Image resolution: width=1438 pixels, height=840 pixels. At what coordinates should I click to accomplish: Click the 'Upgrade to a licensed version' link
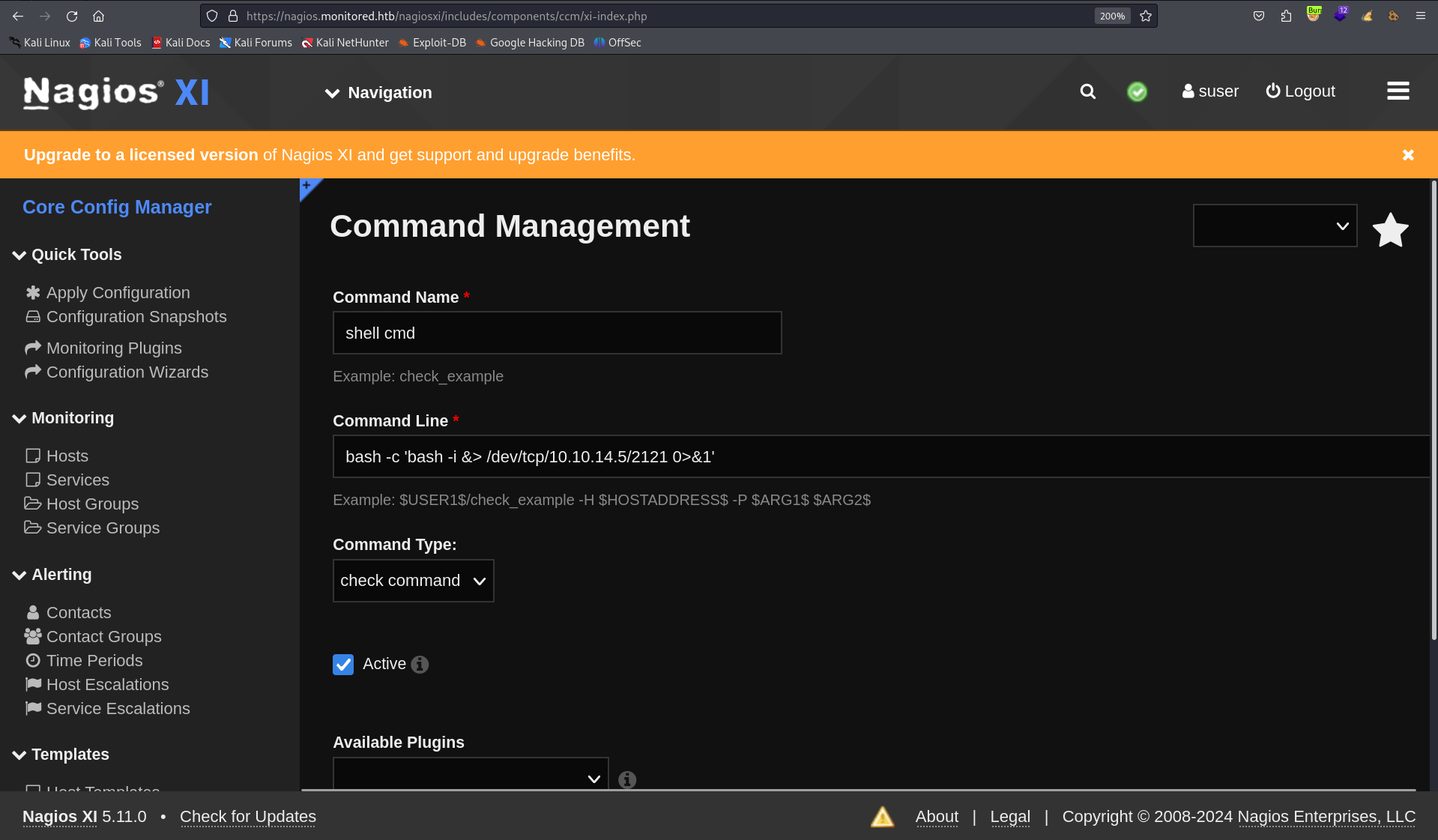pyautogui.click(x=141, y=155)
